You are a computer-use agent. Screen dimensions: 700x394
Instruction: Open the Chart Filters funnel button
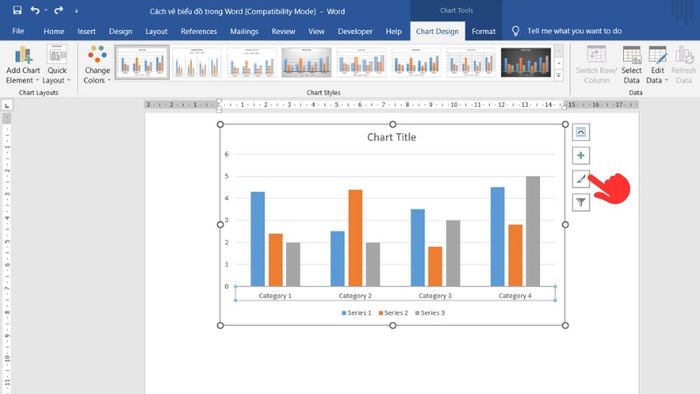click(580, 202)
